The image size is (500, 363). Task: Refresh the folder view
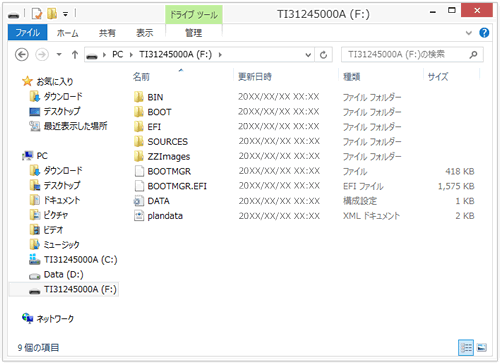pyautogui.click(x=323, y=55)
